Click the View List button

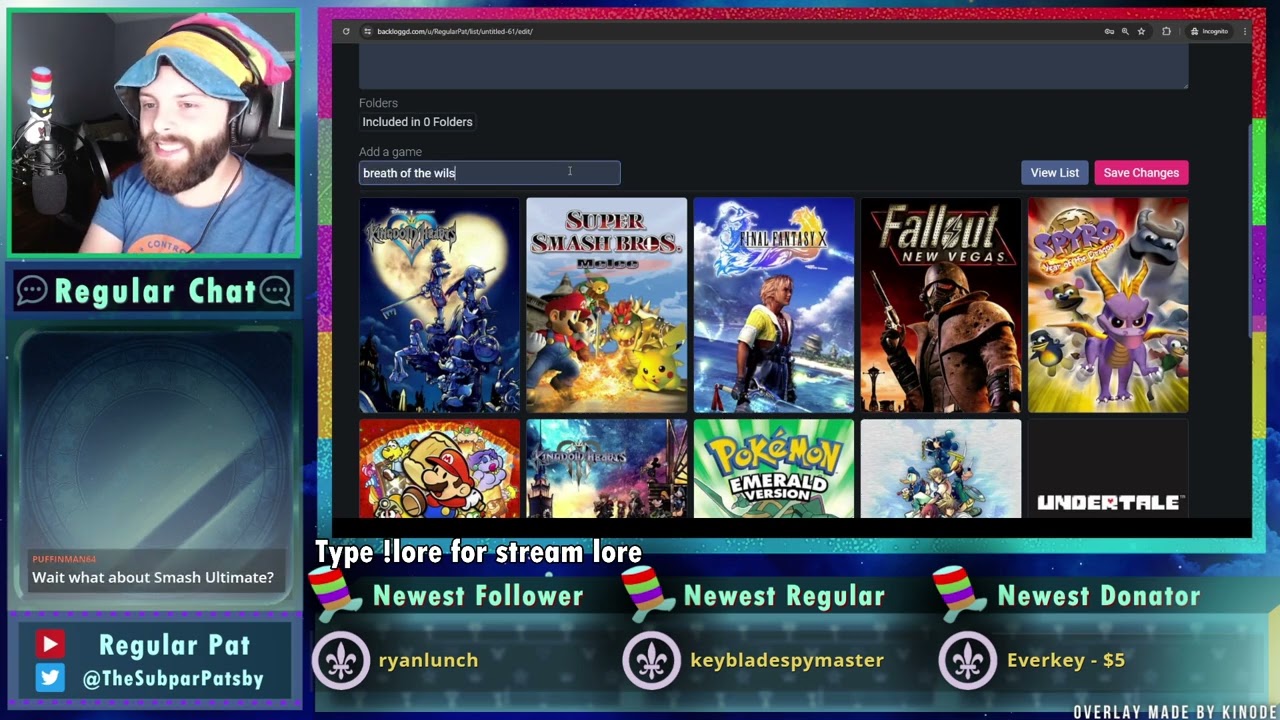click(x=1055, y=173)
